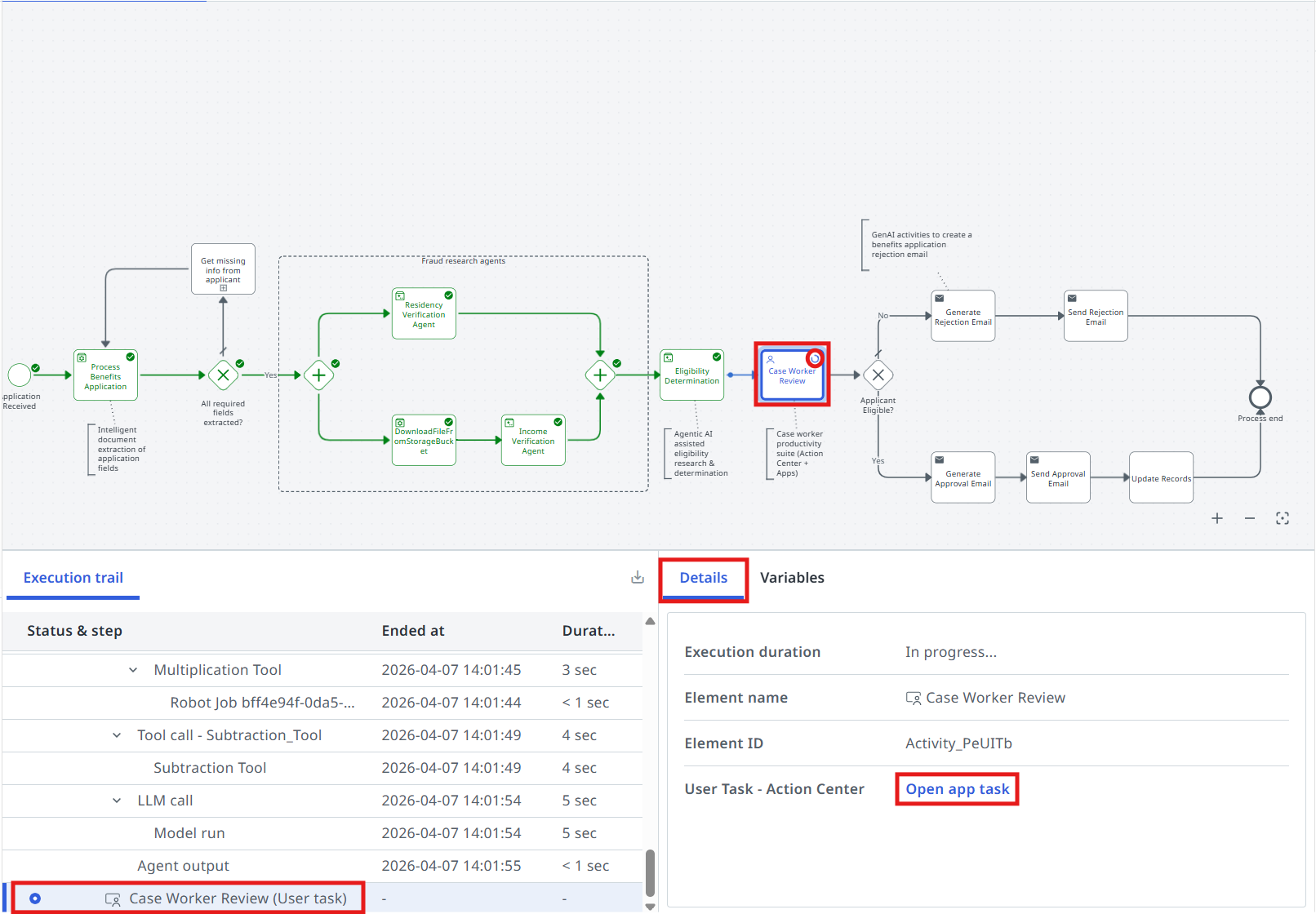Zoom in on the process diagram
Image resolution: width=1316 pixels, height=914 pixels.
pyautogui.click(x=1216, y=518)
